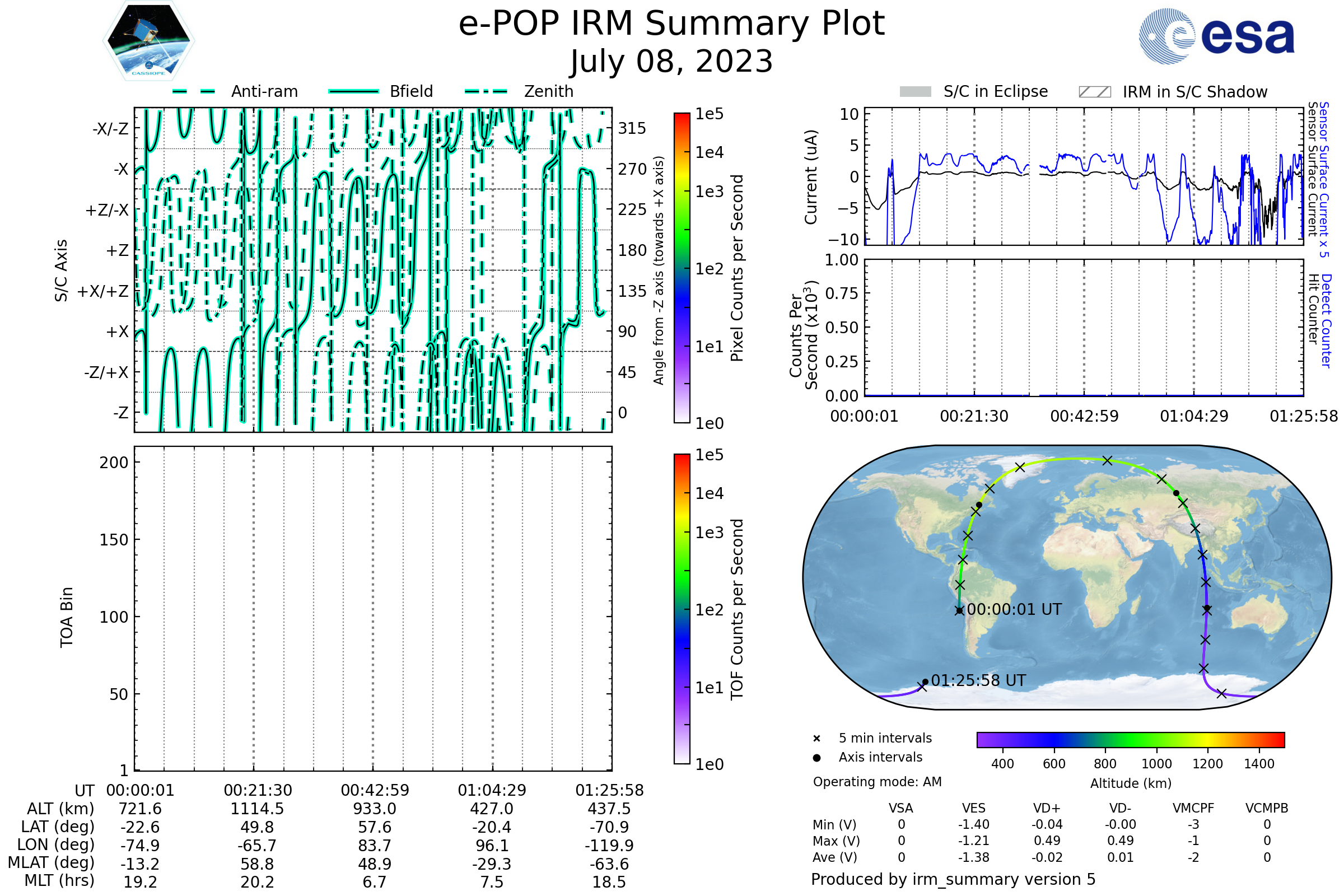The width and height of the screenshot is (1344, 896).
Task: Click the Produced by irm_summary version 5 text
Action: [x=953, y=879]
